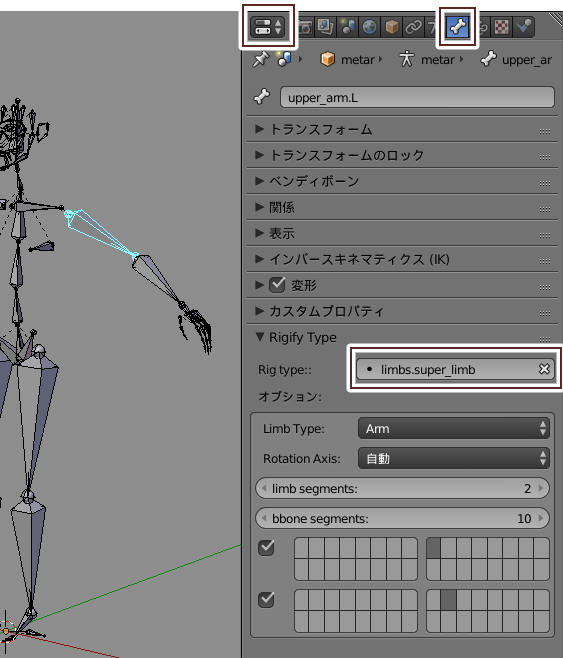Viewport: 563px width, 658px height.
Task: Expand the 表示 panel
Action: [402, 233]
